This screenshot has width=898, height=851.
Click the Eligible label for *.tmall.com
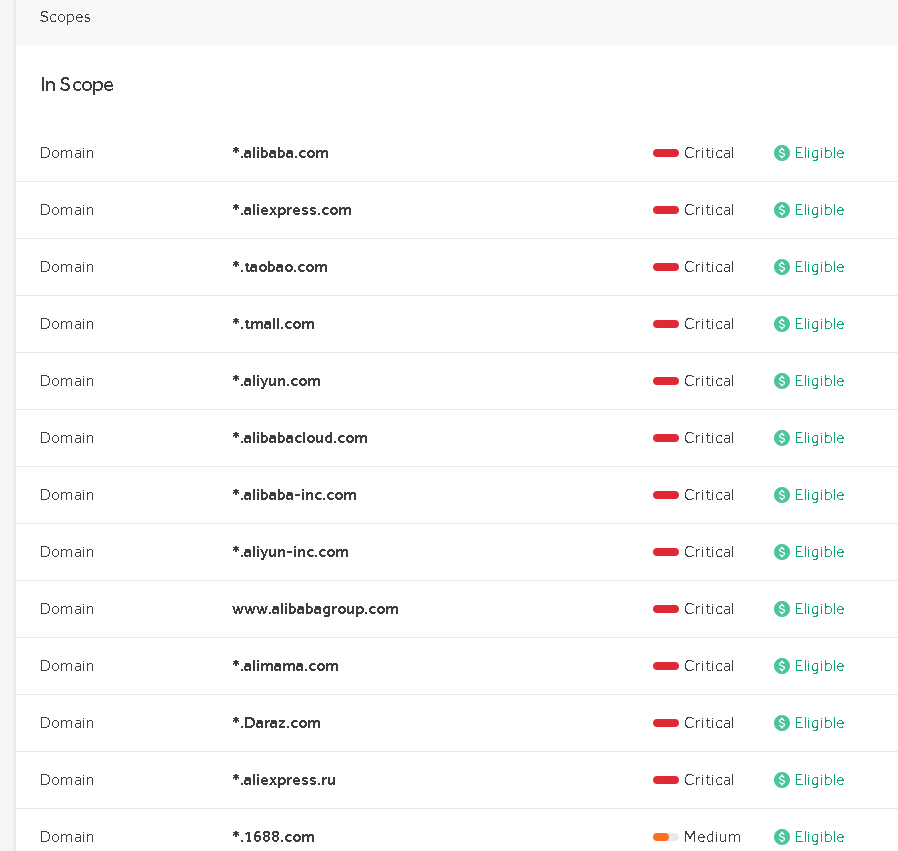(x=819, y=324)
